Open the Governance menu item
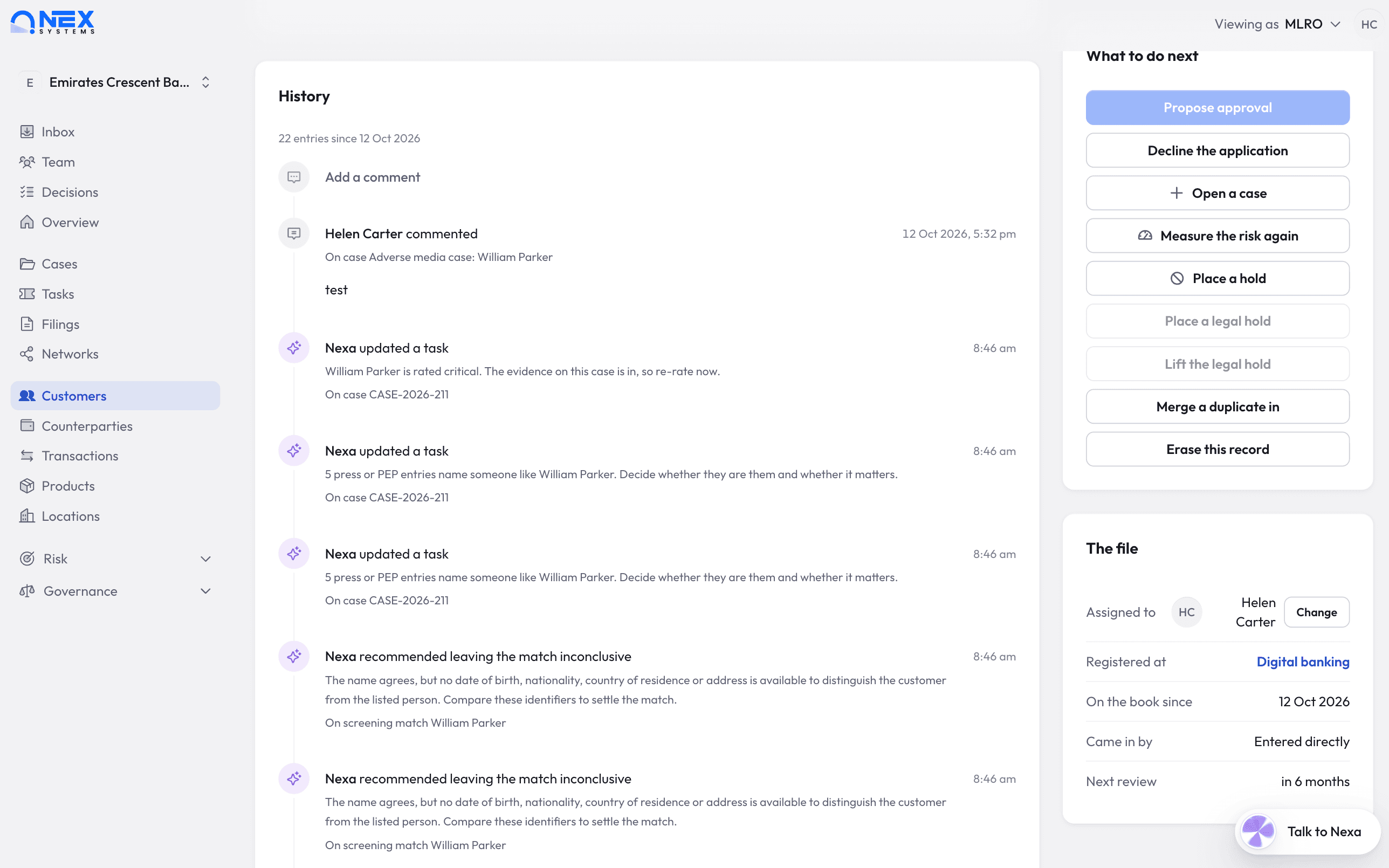Viewport: 1389px width, 868px height. [115, 591]
